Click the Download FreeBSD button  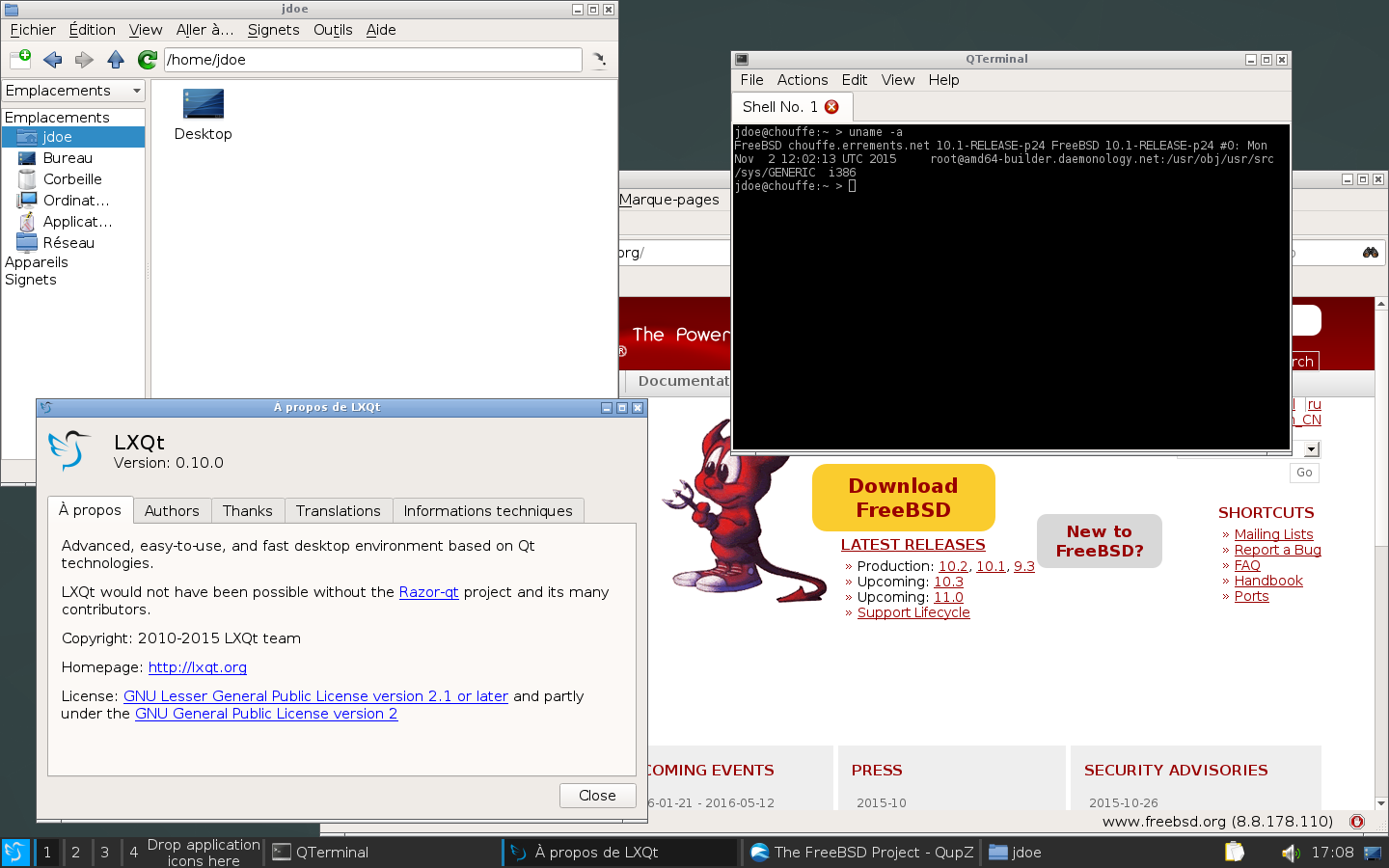(904, 498)
